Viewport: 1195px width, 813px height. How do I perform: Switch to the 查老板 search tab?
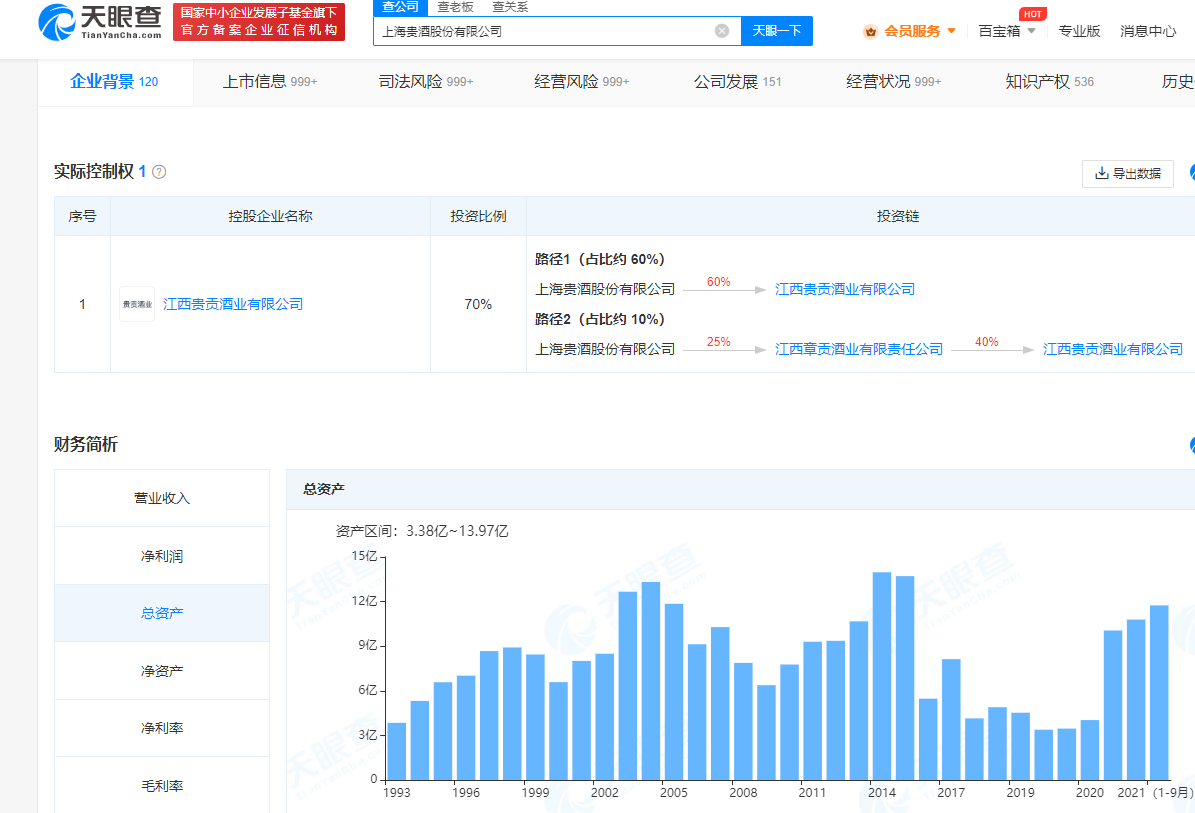click(x=455, y=7)
